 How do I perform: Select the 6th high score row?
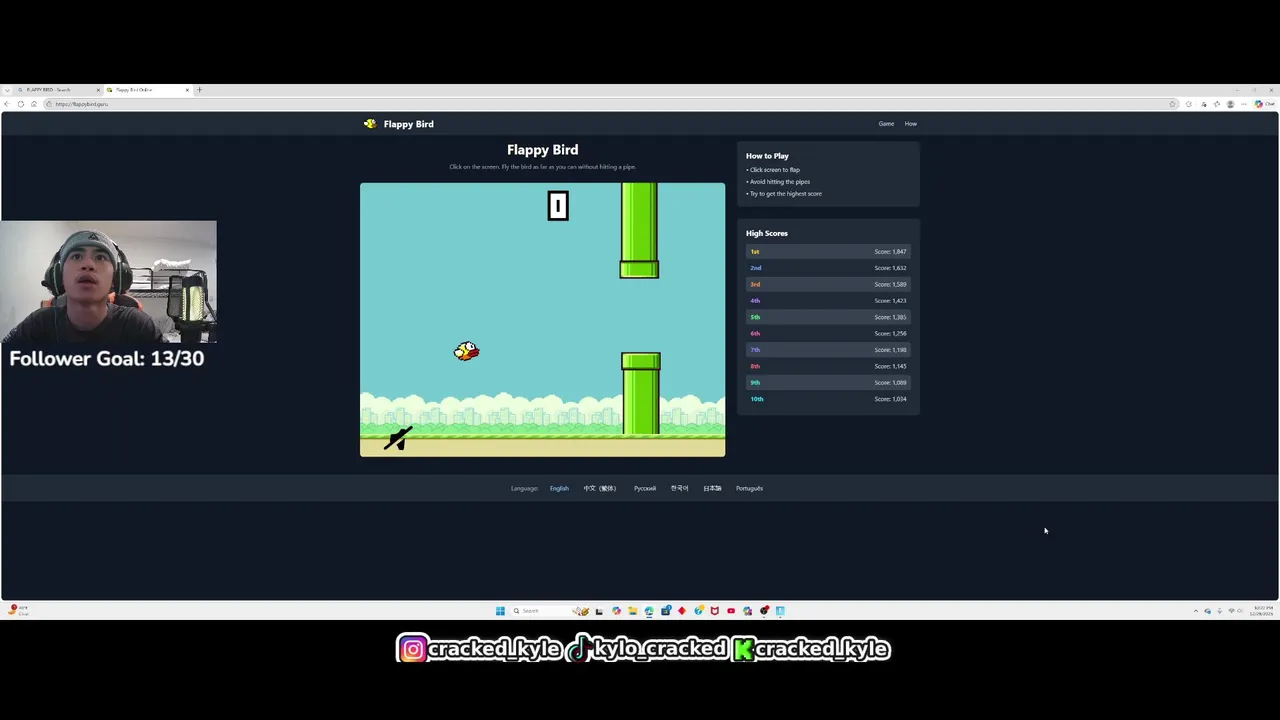coord(828,333)
